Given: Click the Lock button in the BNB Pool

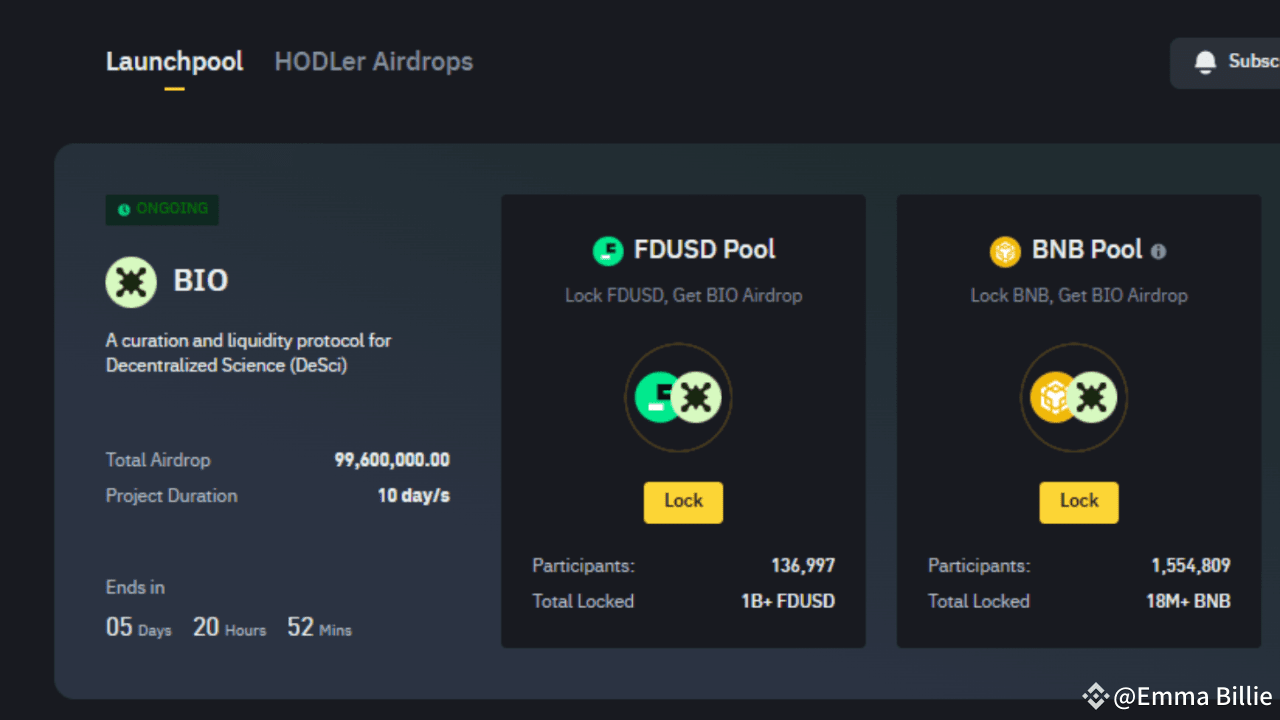Looking at the screenshot, I should point(1078,502).
